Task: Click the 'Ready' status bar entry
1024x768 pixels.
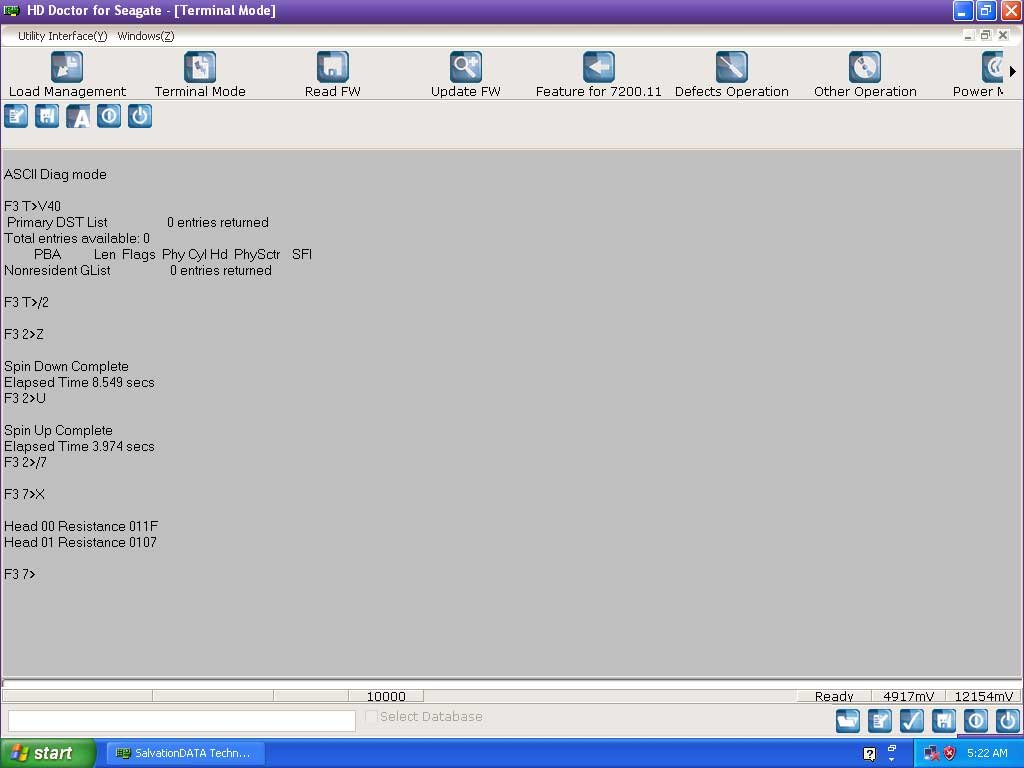Action: 834,696
